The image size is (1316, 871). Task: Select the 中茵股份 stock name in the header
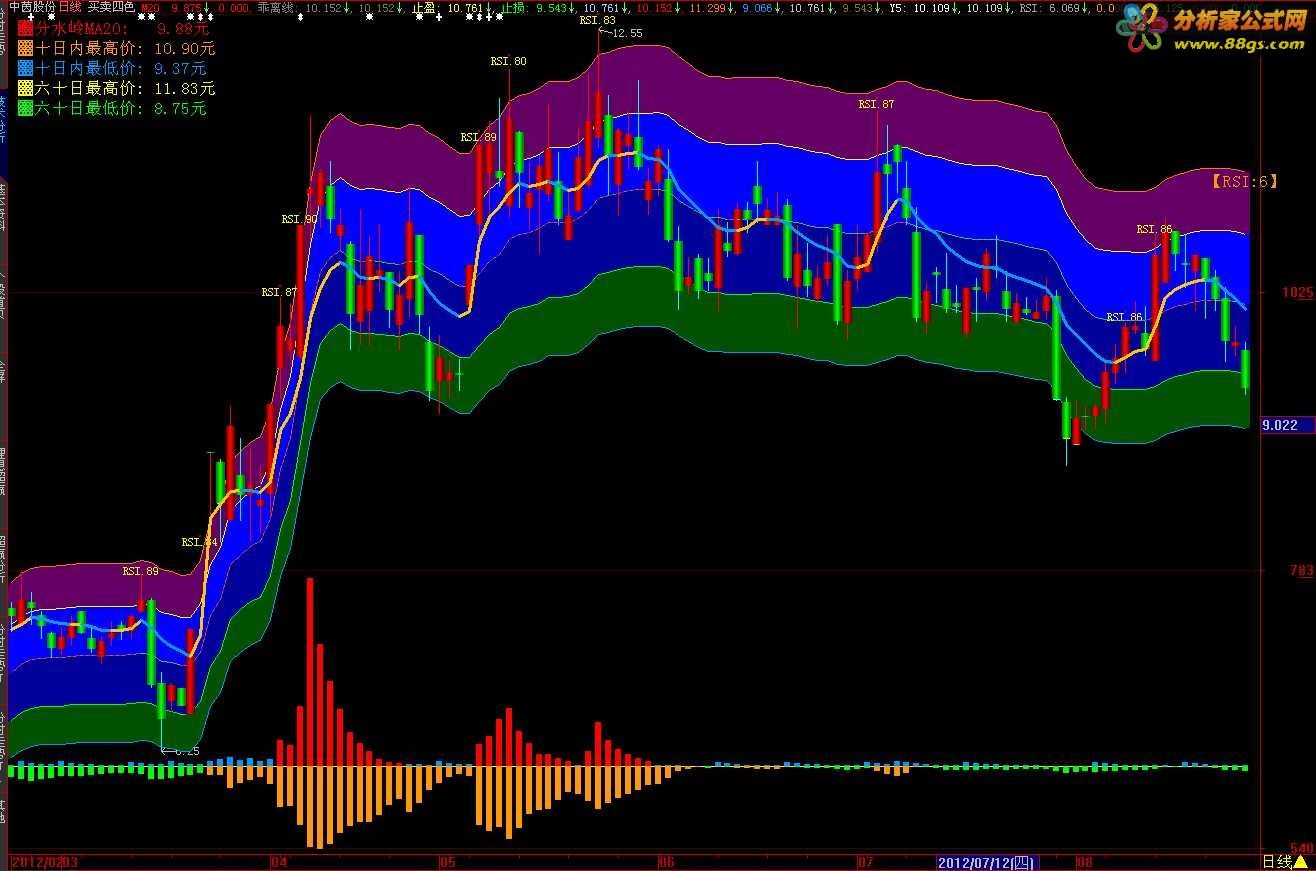point(32,7)
